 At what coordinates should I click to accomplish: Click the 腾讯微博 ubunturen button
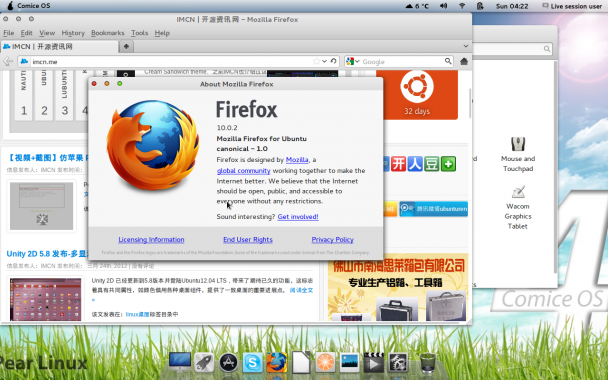point(434,209)
